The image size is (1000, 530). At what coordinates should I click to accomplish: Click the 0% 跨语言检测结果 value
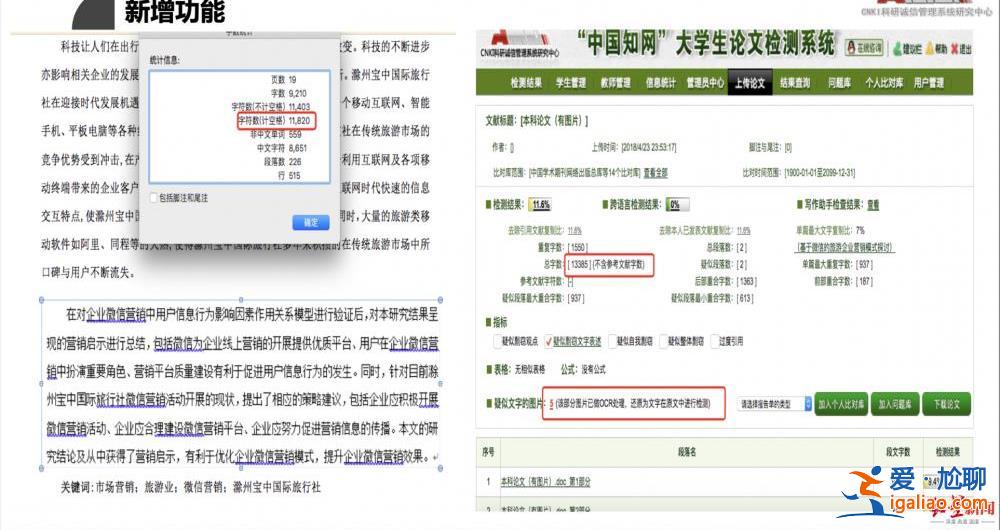[x=675, y=205]
